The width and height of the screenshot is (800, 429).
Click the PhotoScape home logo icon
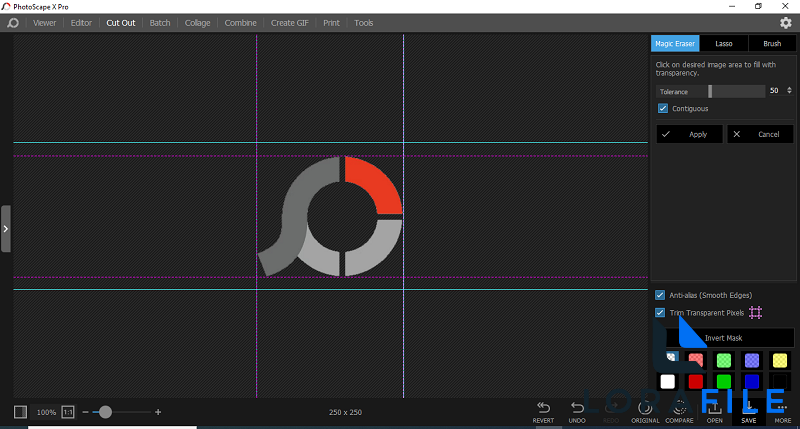pyautogui.click(x=13, y=23)
